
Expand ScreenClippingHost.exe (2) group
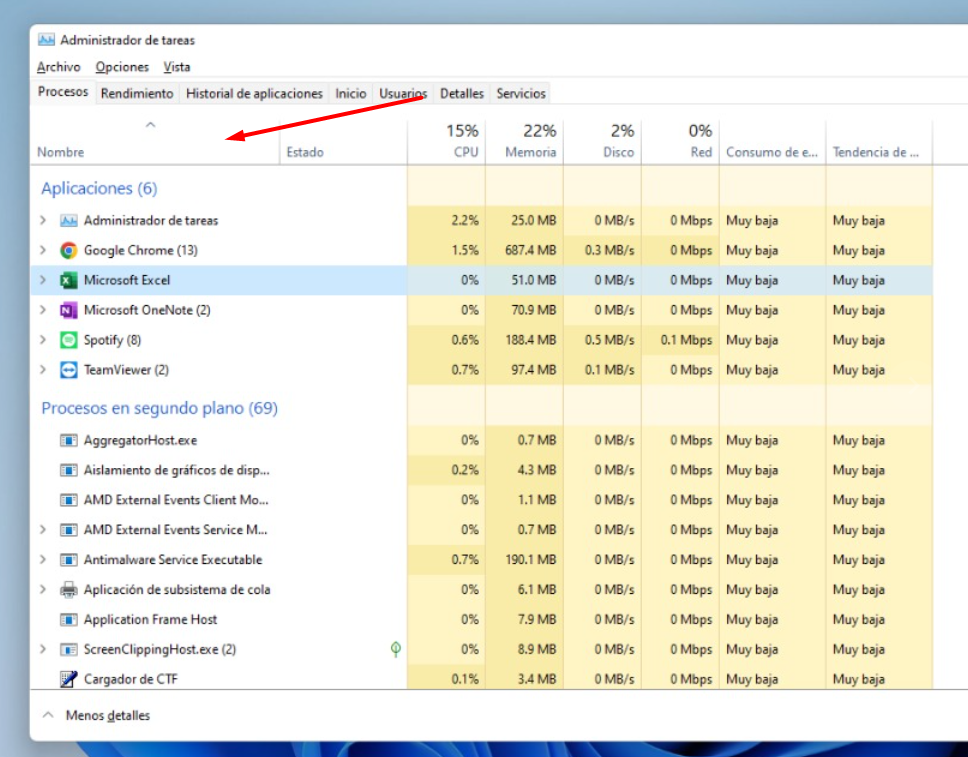(43, 649)
